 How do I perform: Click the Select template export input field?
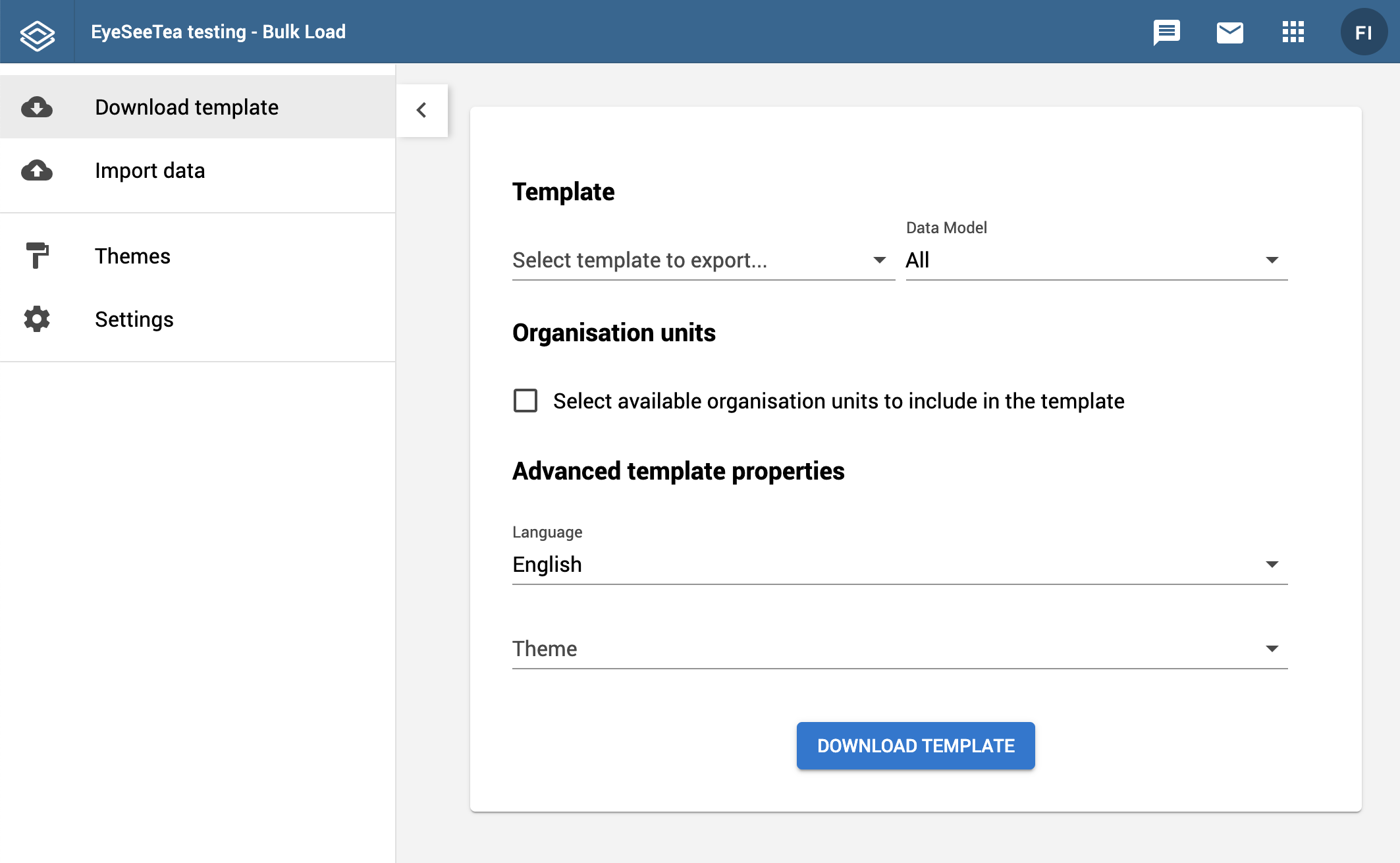[697, 260]
